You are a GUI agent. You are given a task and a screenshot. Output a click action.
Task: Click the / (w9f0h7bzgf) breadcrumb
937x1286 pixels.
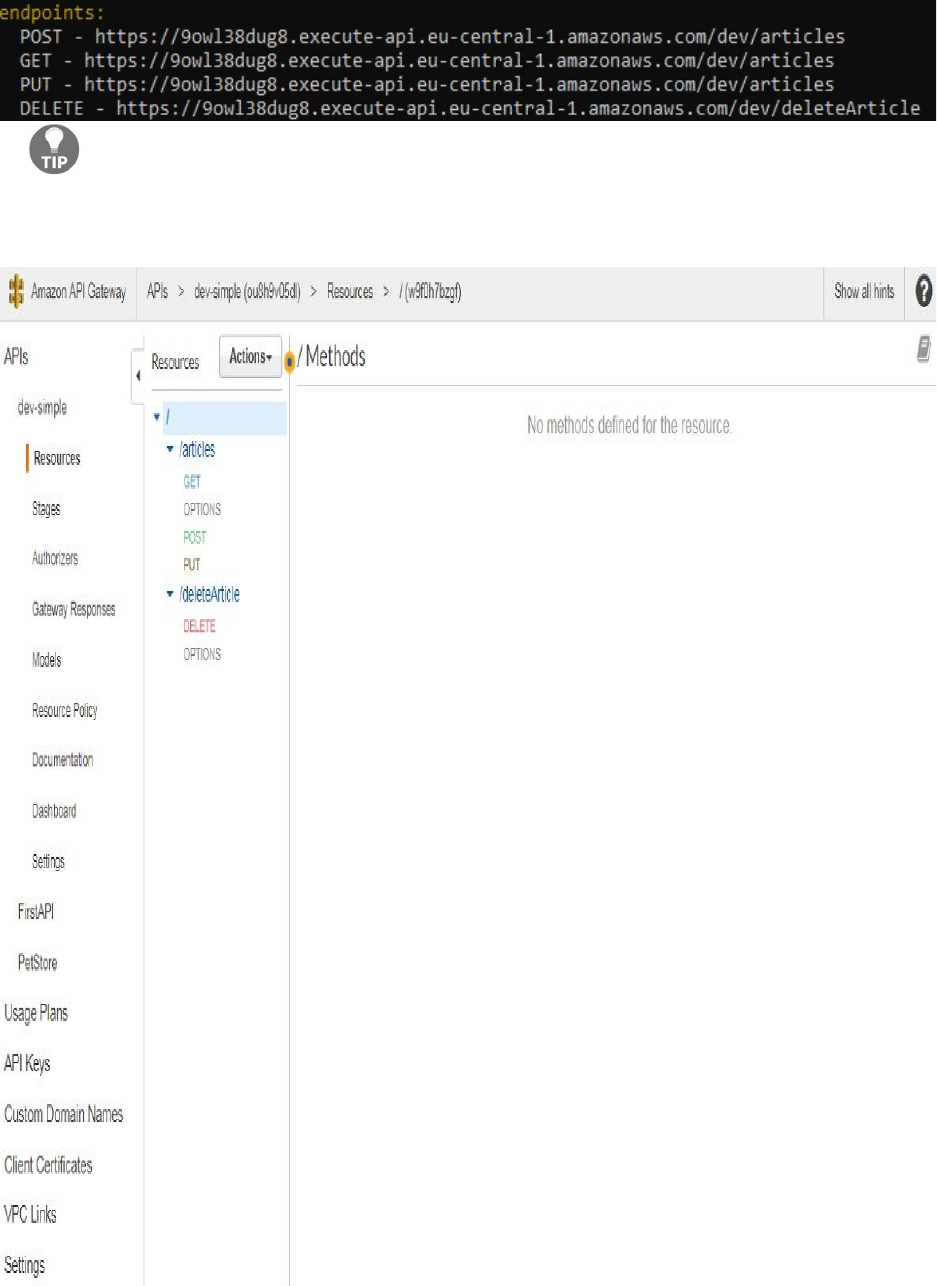430,292
